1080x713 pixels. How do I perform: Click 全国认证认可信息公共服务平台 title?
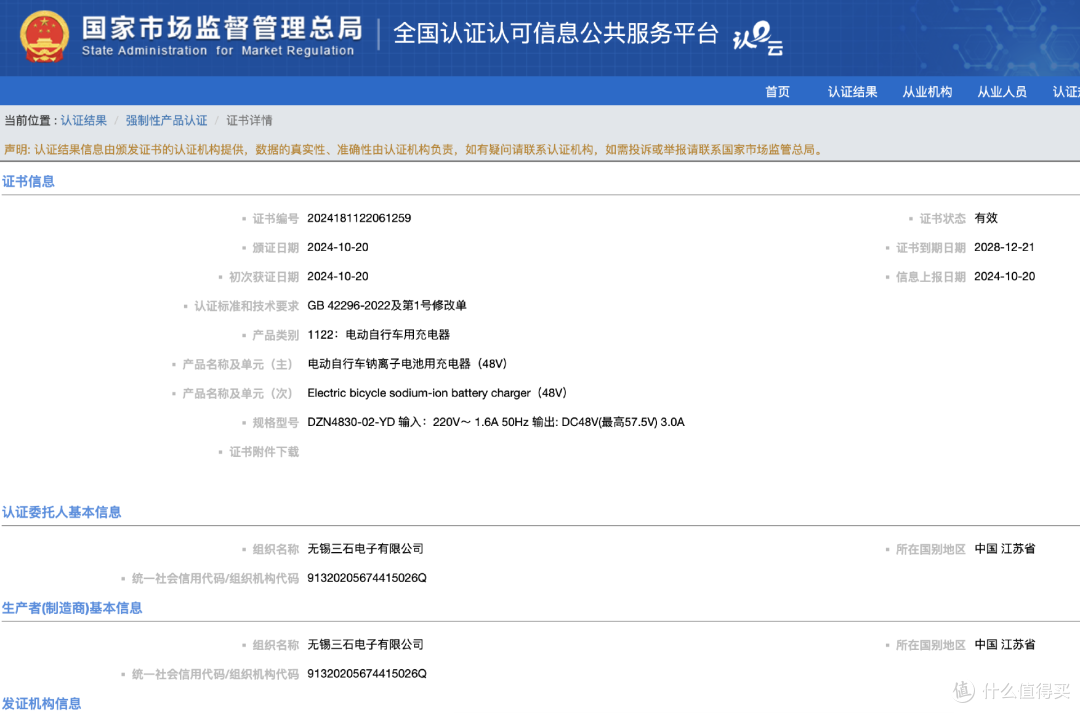coord(556,33)
